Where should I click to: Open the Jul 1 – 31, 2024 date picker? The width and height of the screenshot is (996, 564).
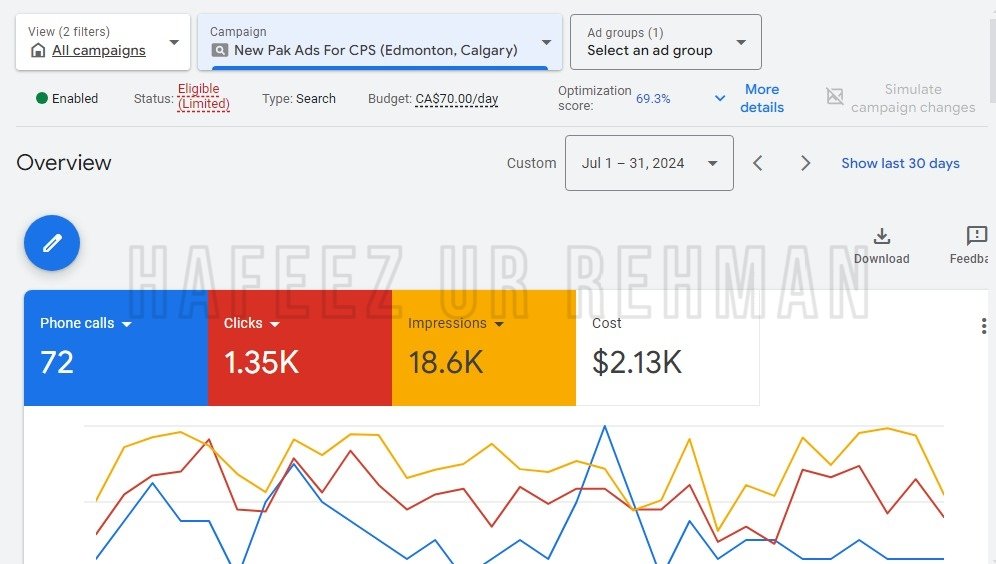pyautogui.click(x=649, y=163)
